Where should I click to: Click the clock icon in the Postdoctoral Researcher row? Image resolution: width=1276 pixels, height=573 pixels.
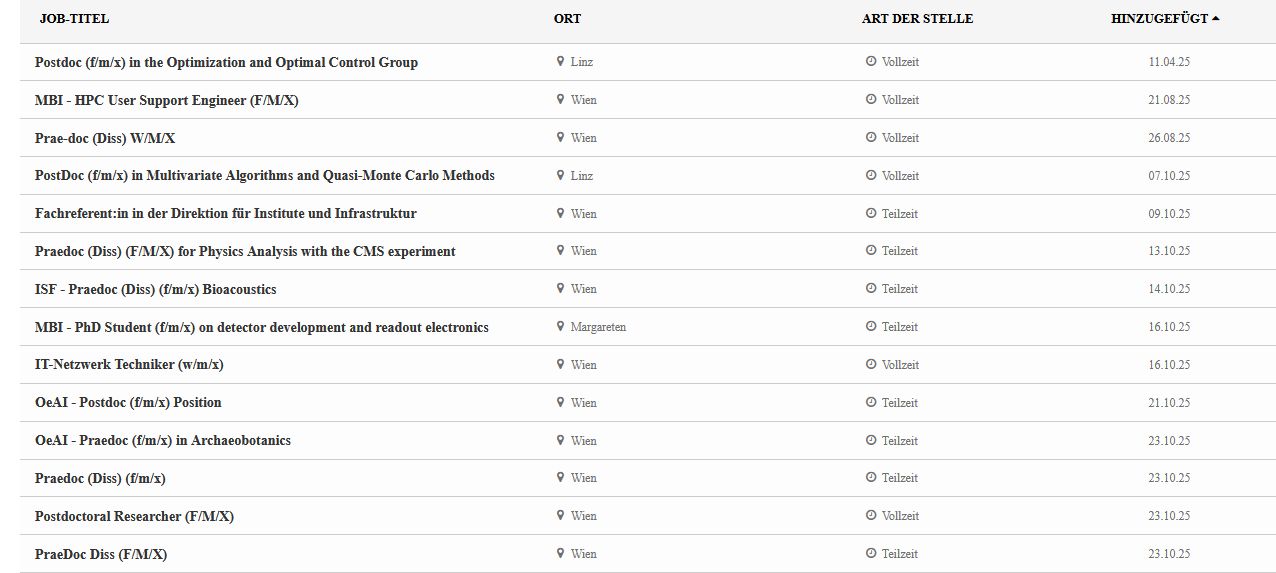pos(871,516)
